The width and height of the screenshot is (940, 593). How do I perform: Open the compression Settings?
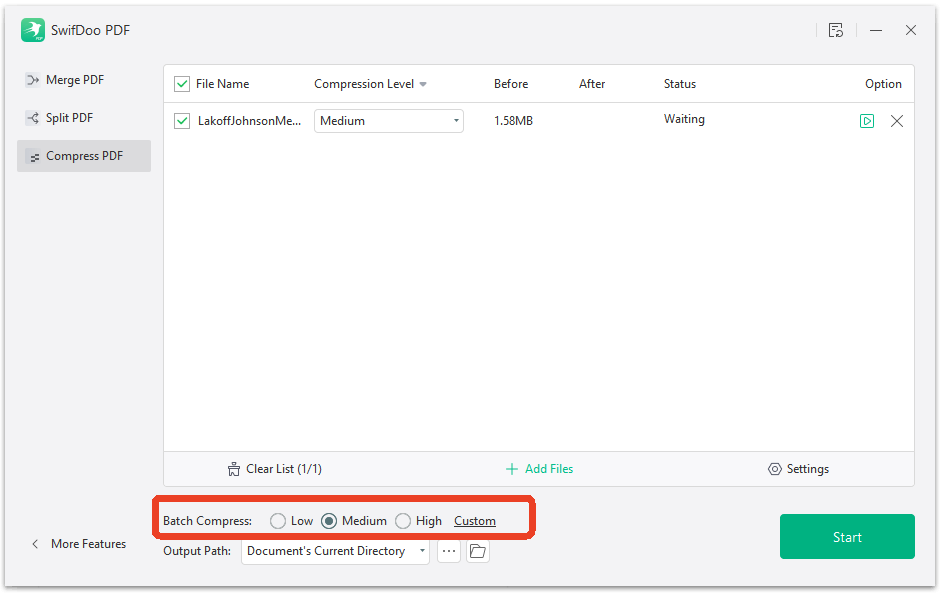799,469
